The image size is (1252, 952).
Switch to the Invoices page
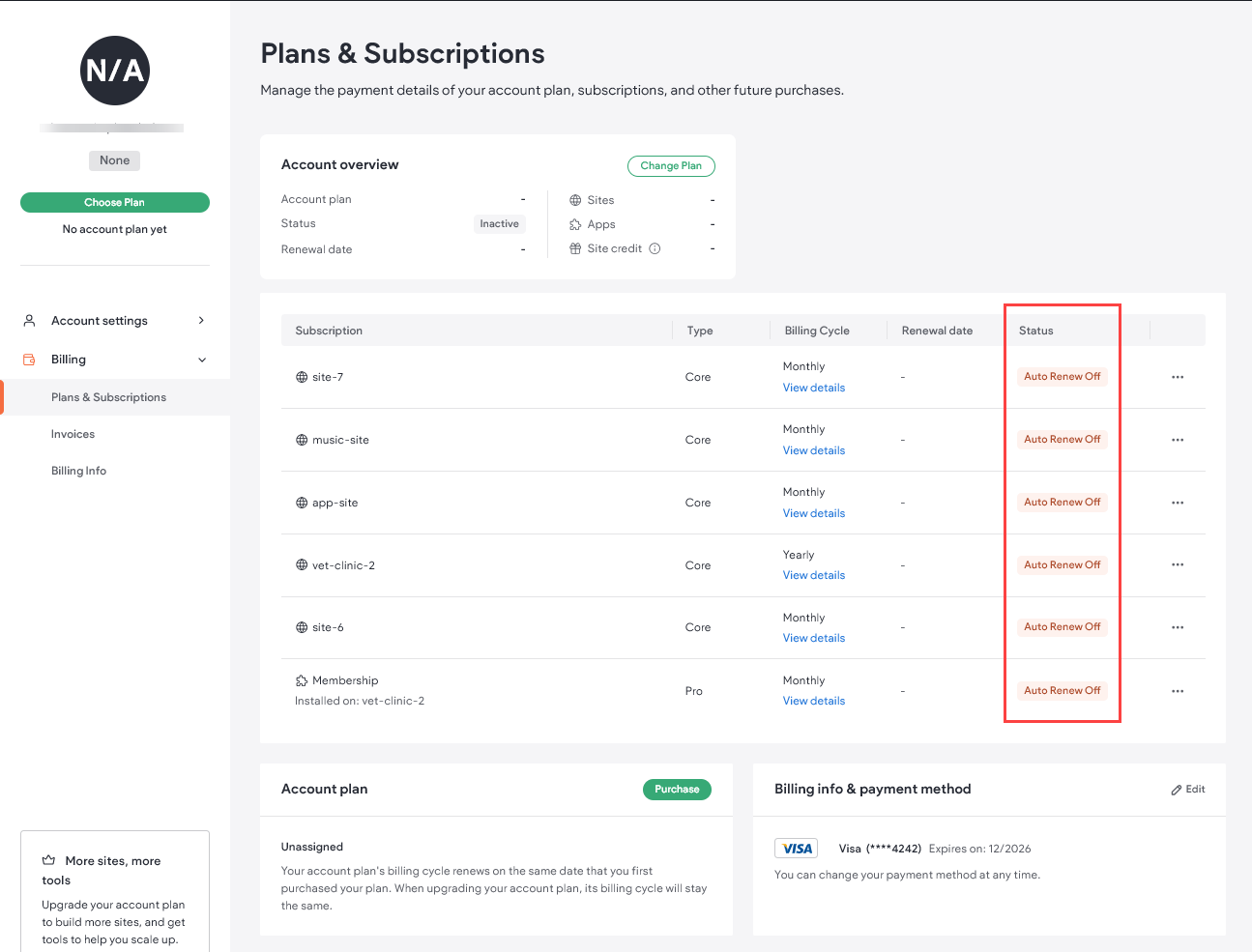73,433
